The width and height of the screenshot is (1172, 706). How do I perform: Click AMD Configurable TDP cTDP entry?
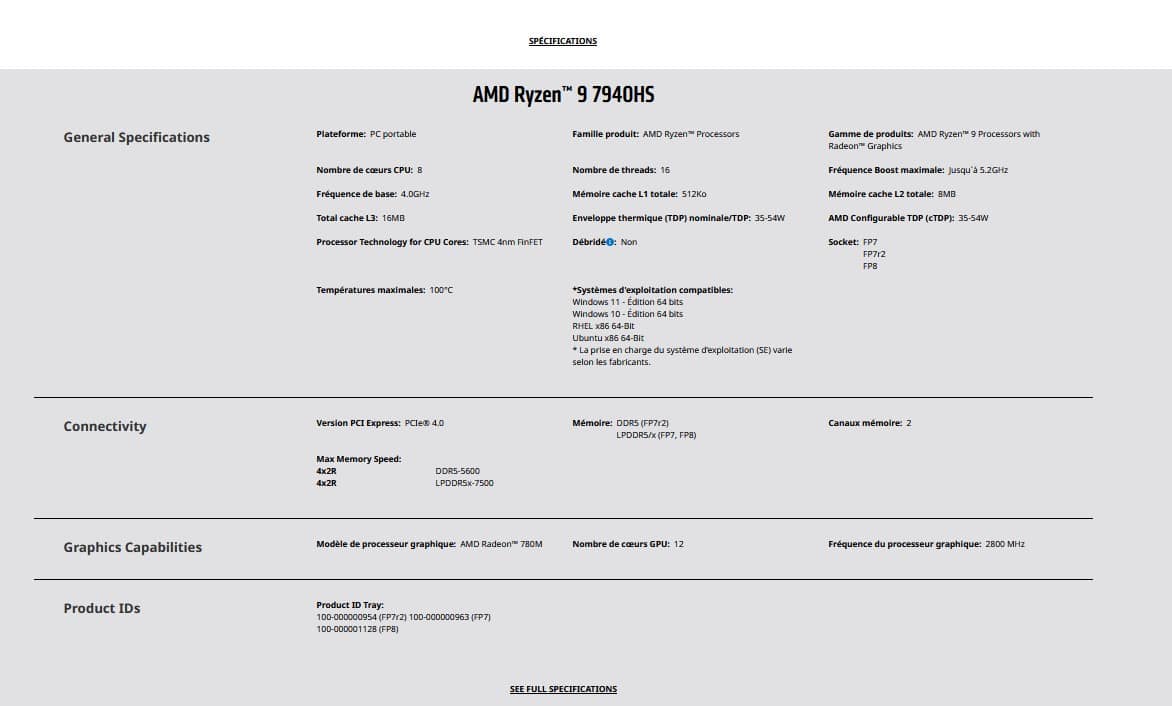click(908, 218)
